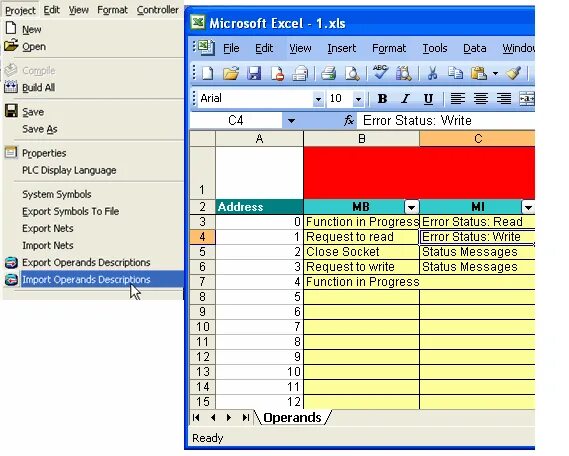Click the Save floppy icon in Excel toolbar
The image size is (569, 456).
254,73
